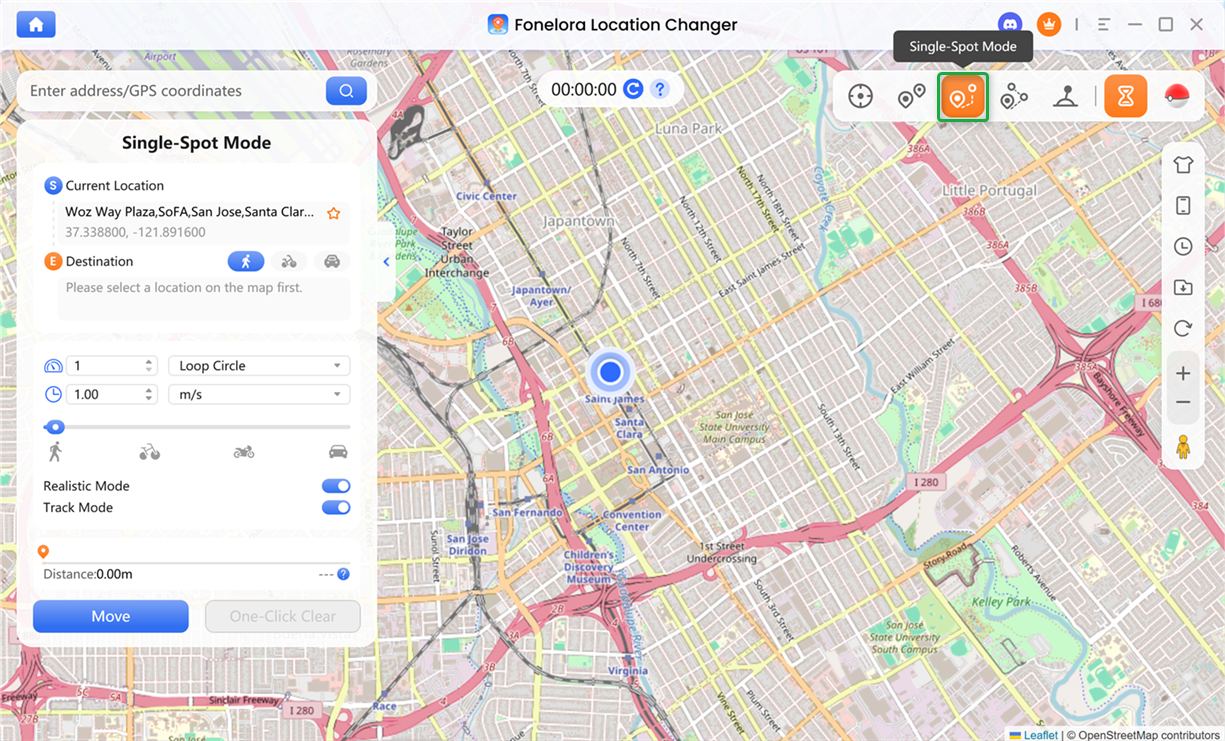Open the T-shirt skin icon
Viewport: 1225px width, 741px height.
tap(1183, 165)
